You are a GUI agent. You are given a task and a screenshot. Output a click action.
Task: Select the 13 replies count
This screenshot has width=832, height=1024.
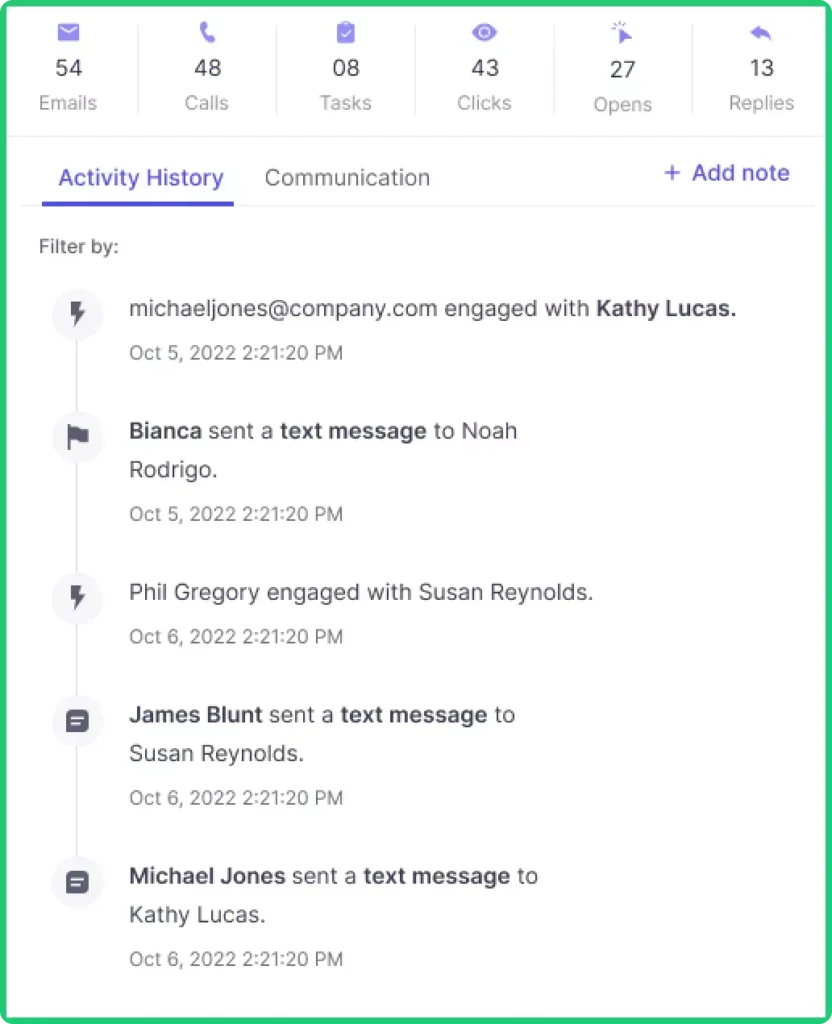pos(761,68)
